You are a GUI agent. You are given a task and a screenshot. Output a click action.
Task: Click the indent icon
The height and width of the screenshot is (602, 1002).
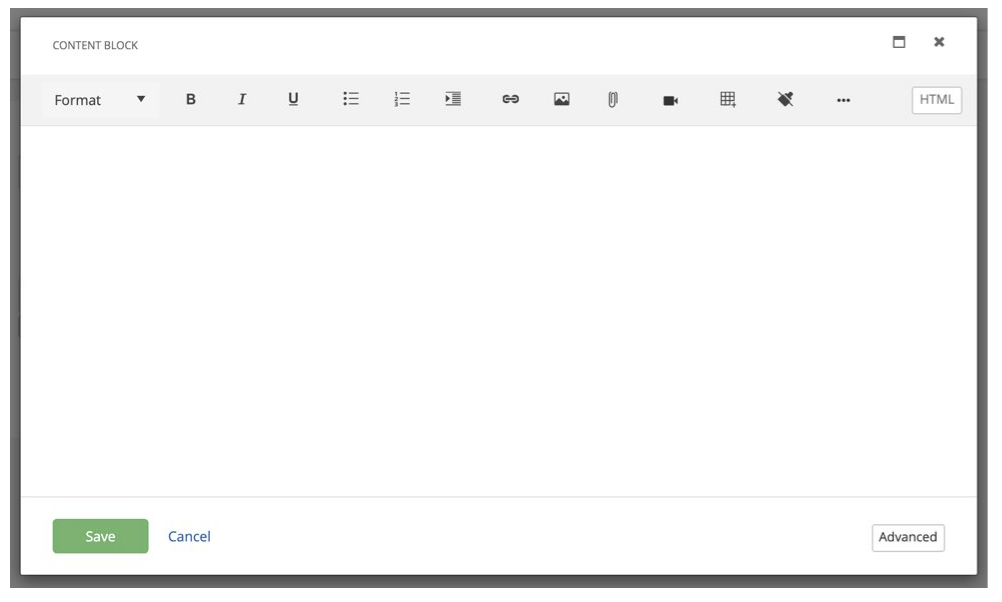click(453, 99)
